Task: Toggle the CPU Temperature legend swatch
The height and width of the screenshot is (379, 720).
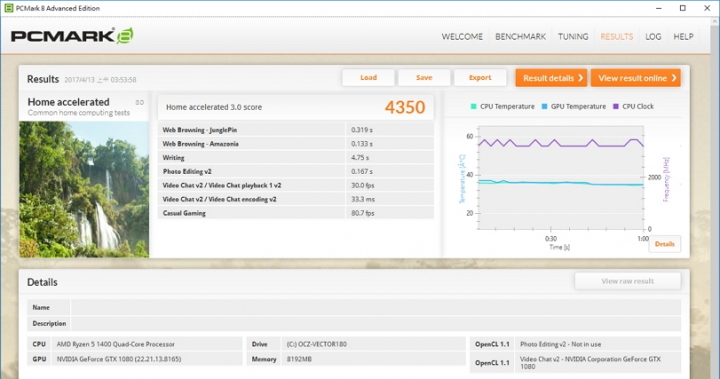Action: click(473, 107)
